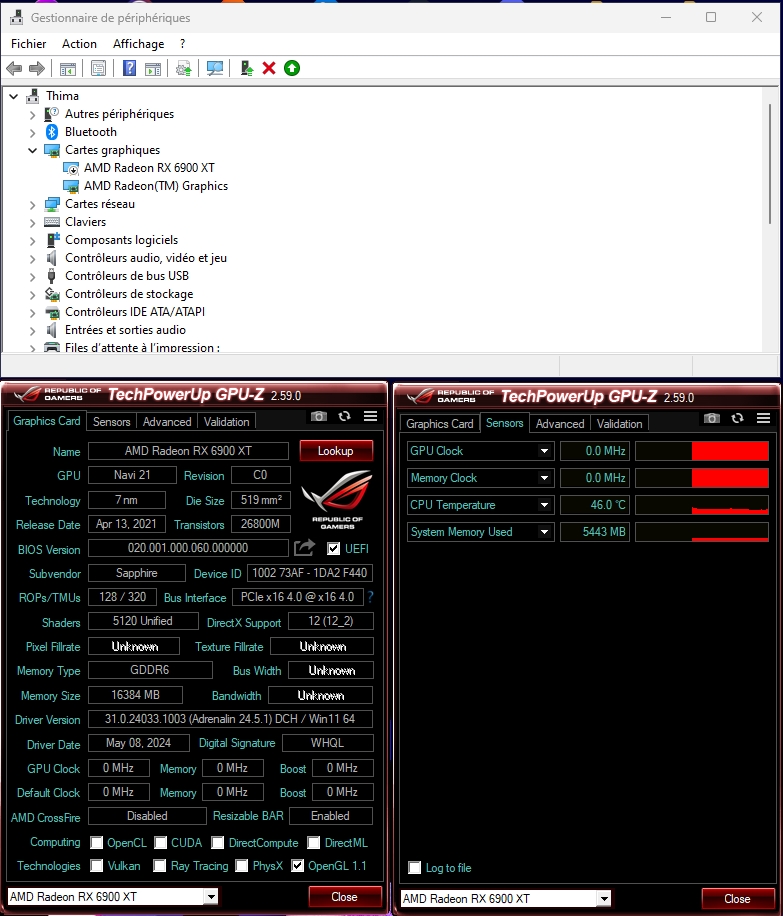Image resolution: width=783 pixels, height=916 pixels.
Task: Click the green update driver arrow icon
Action: pyautogui.click(x=291, y=68)
